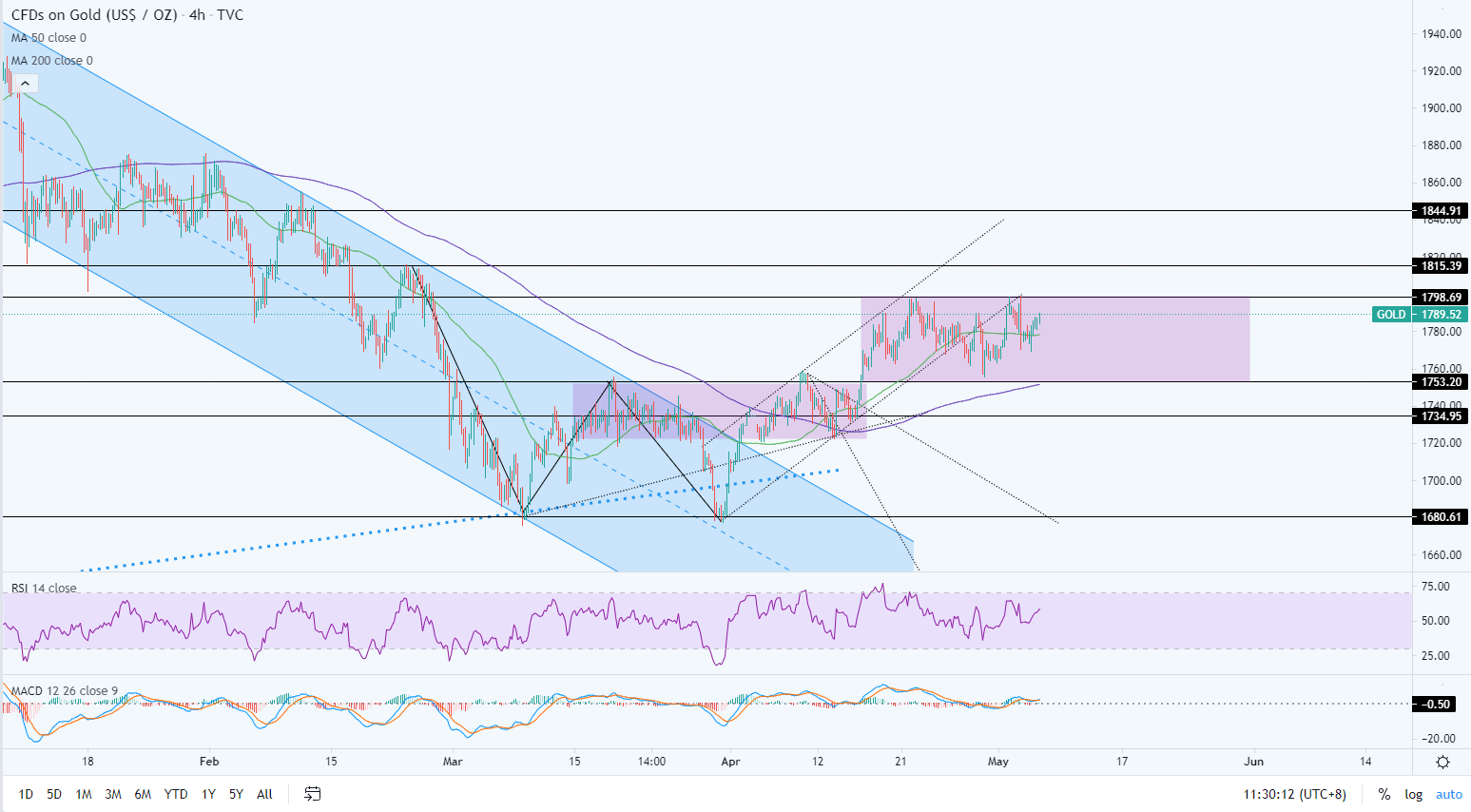This screenshot has width=1471, height=812.
Task: Click the MA 200 close indicator legend
Action: click(52, 61)
